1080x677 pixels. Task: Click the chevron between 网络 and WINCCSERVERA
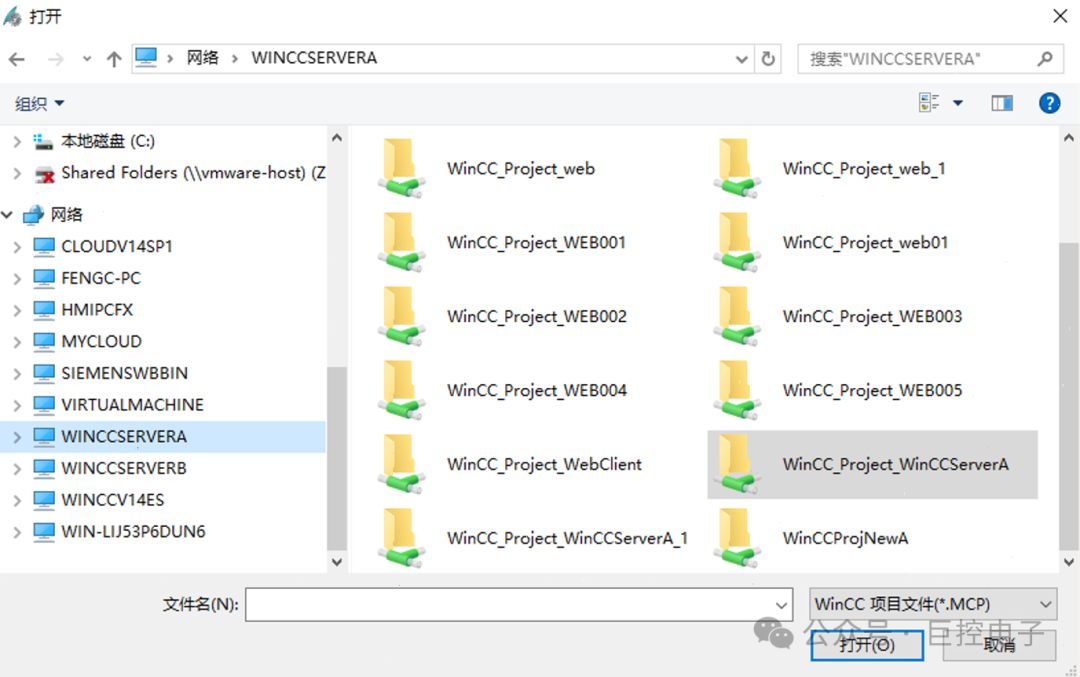(235, 59)
